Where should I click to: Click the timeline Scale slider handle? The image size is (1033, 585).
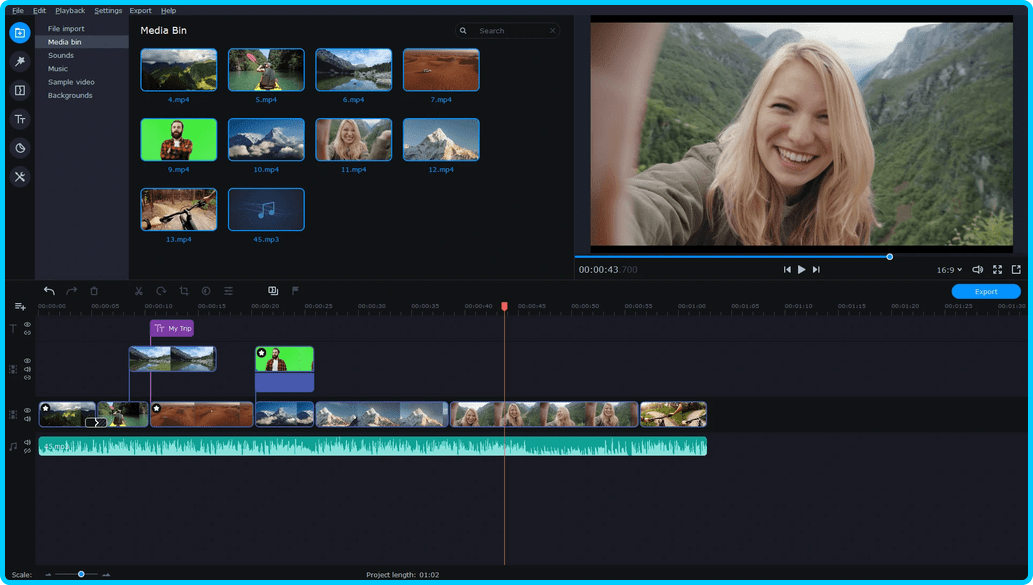[x=81, y=574]
